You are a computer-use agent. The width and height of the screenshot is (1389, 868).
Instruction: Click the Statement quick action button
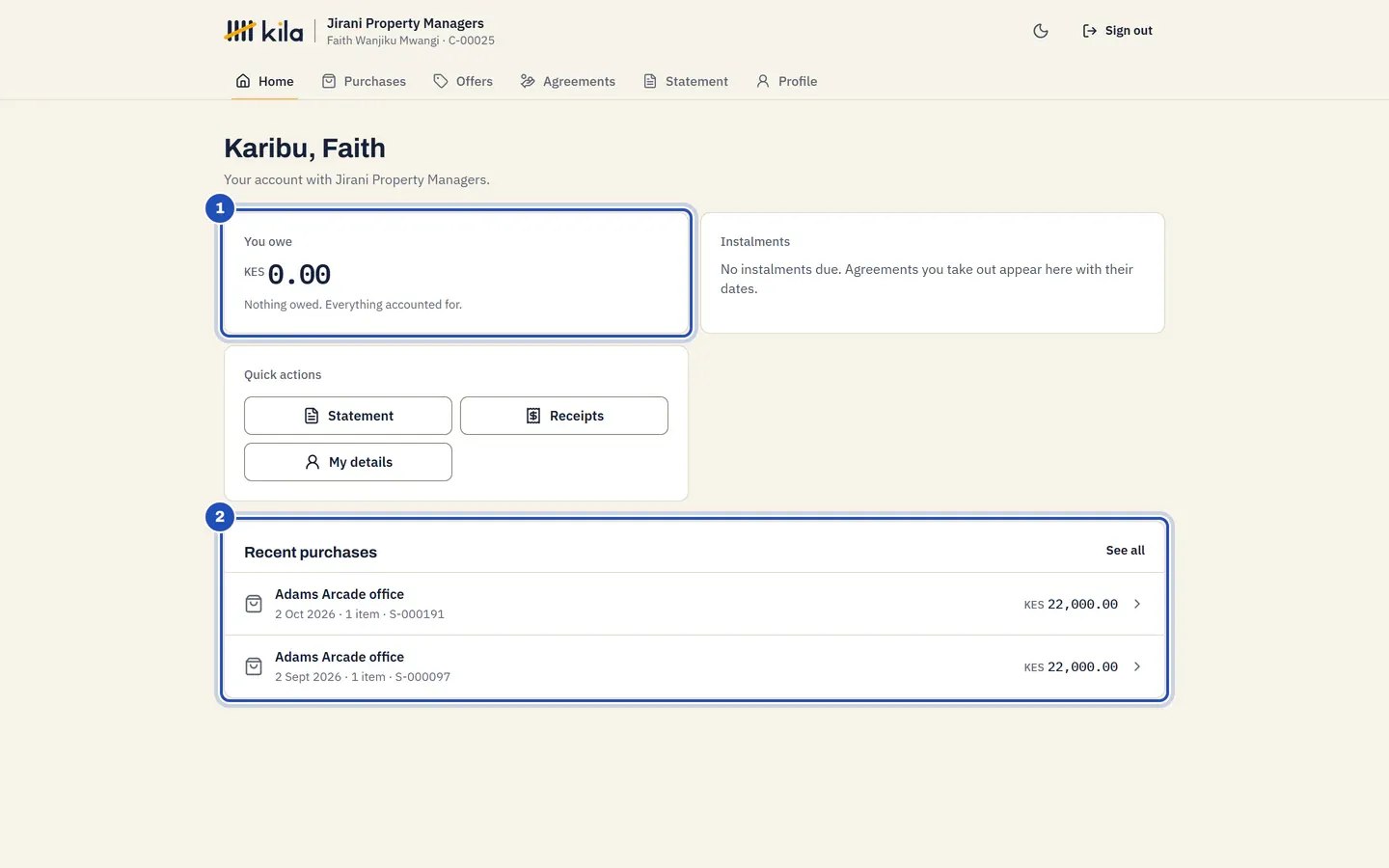[x=348, y=416]
